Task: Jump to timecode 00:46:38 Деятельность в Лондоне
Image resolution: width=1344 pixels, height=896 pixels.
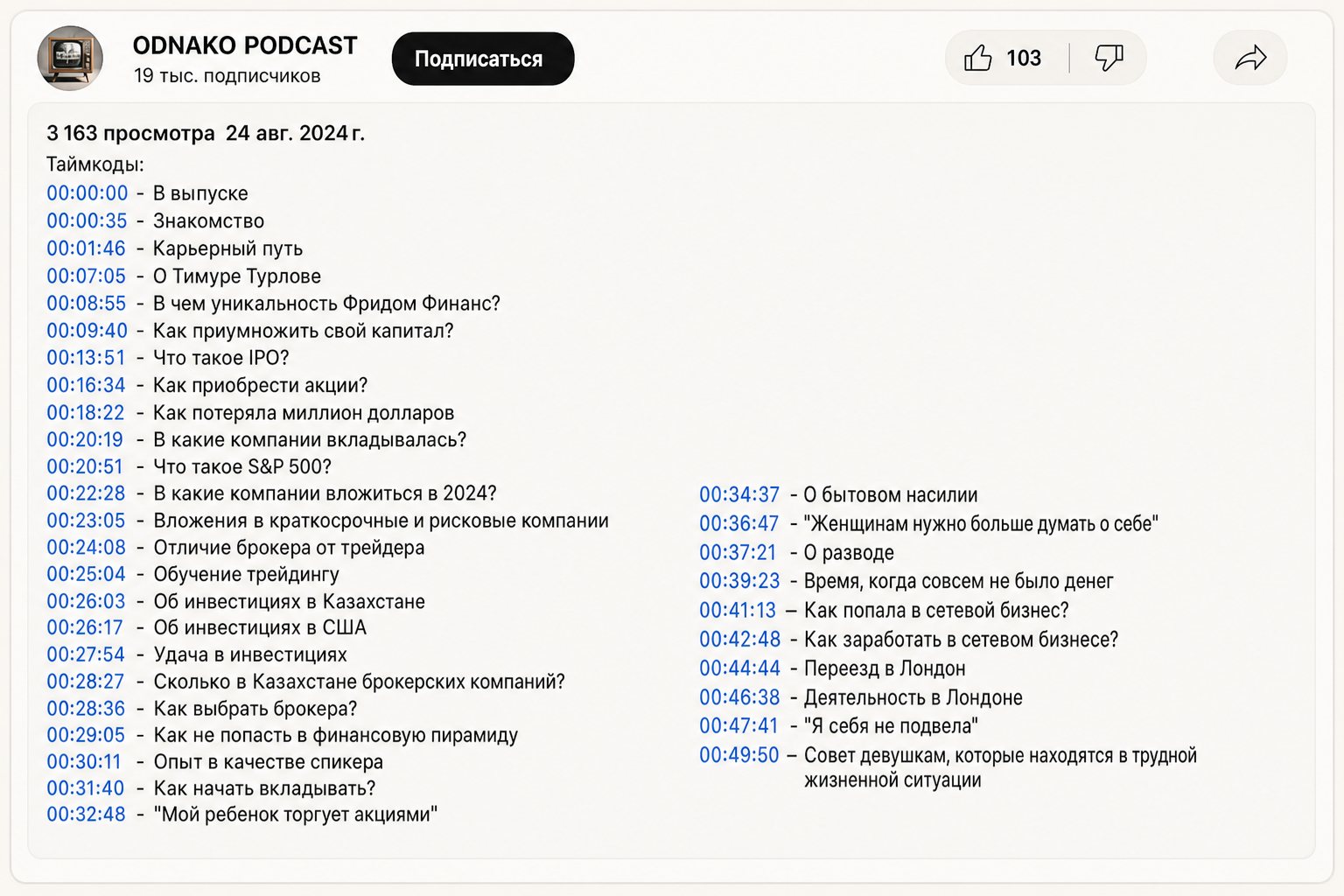Action: click(739, 697)
